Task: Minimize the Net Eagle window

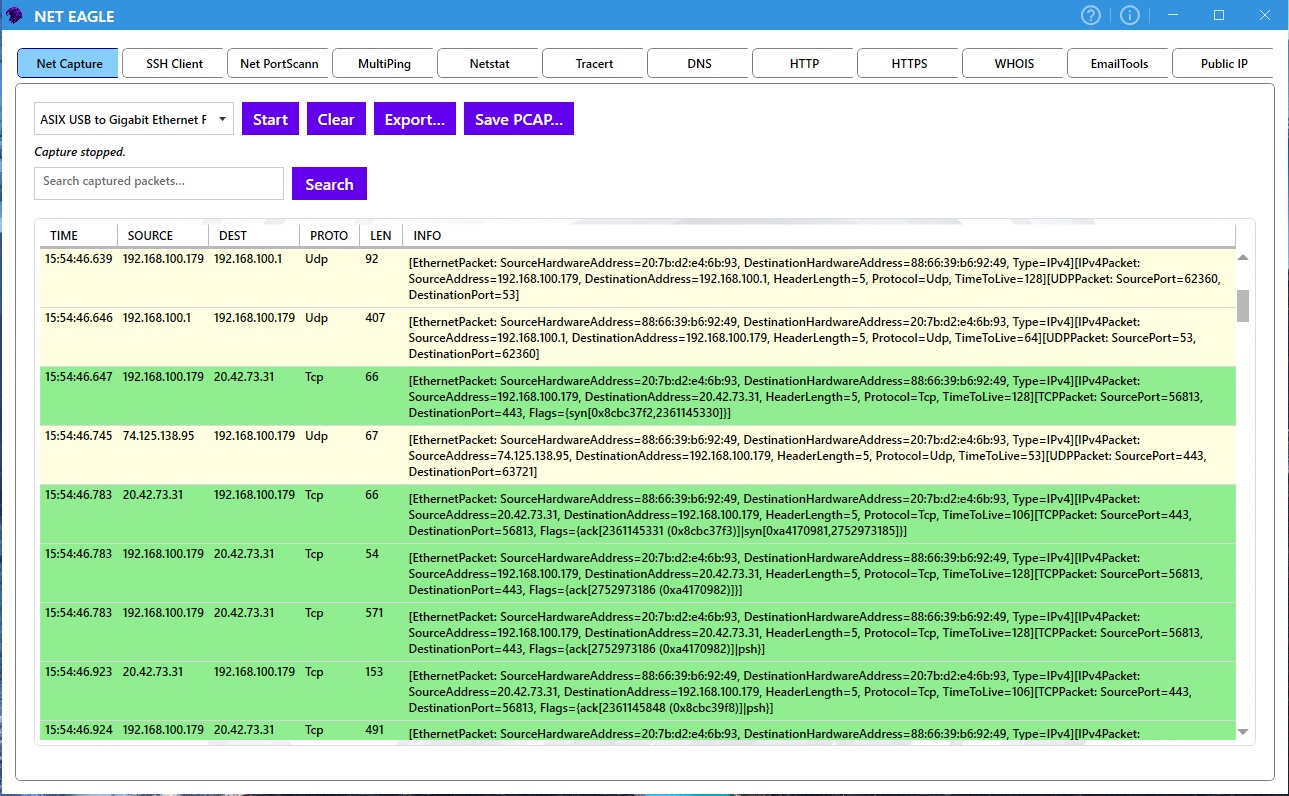Action: point(1173,15)
